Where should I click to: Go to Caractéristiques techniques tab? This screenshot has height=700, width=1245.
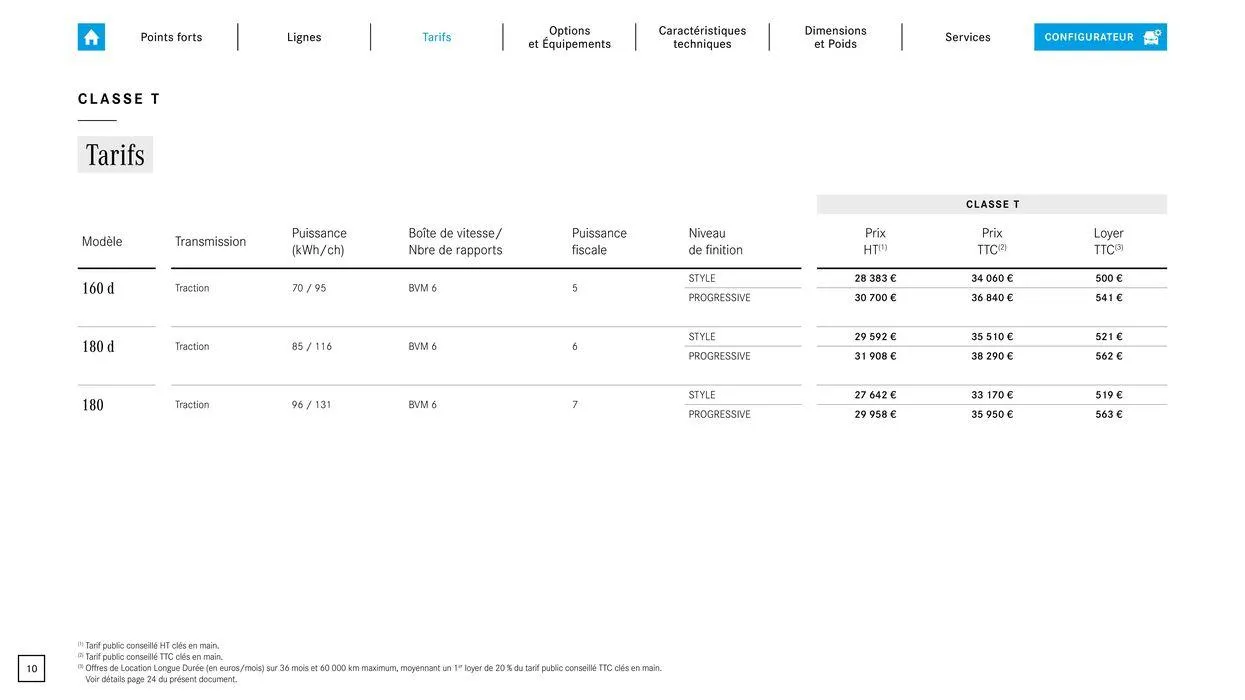[x=702, y=37]
